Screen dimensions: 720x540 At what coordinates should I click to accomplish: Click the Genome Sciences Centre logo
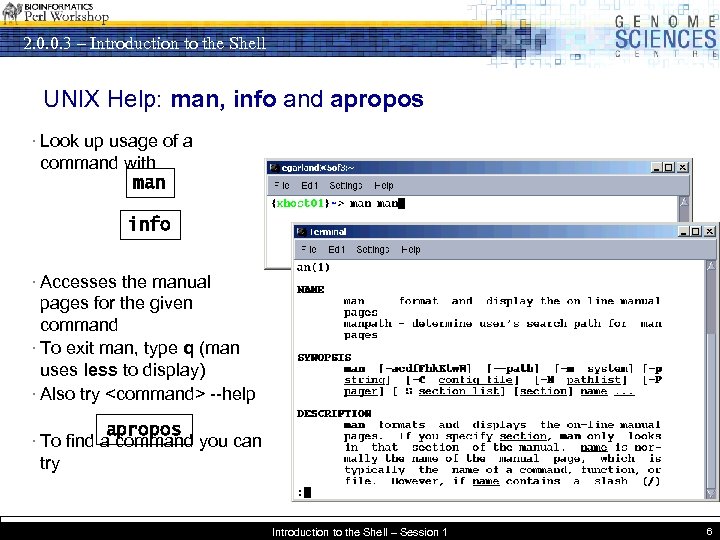(666, 36)
